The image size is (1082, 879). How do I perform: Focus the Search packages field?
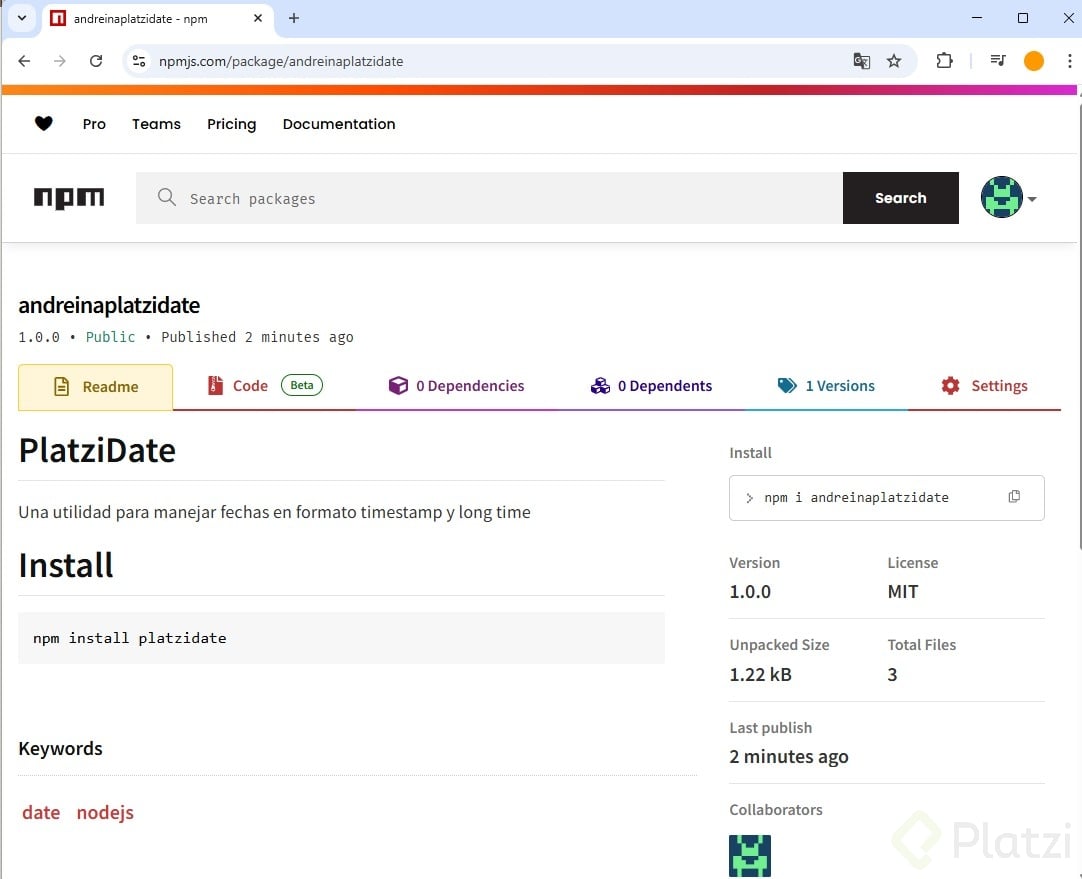pos(489,198)
